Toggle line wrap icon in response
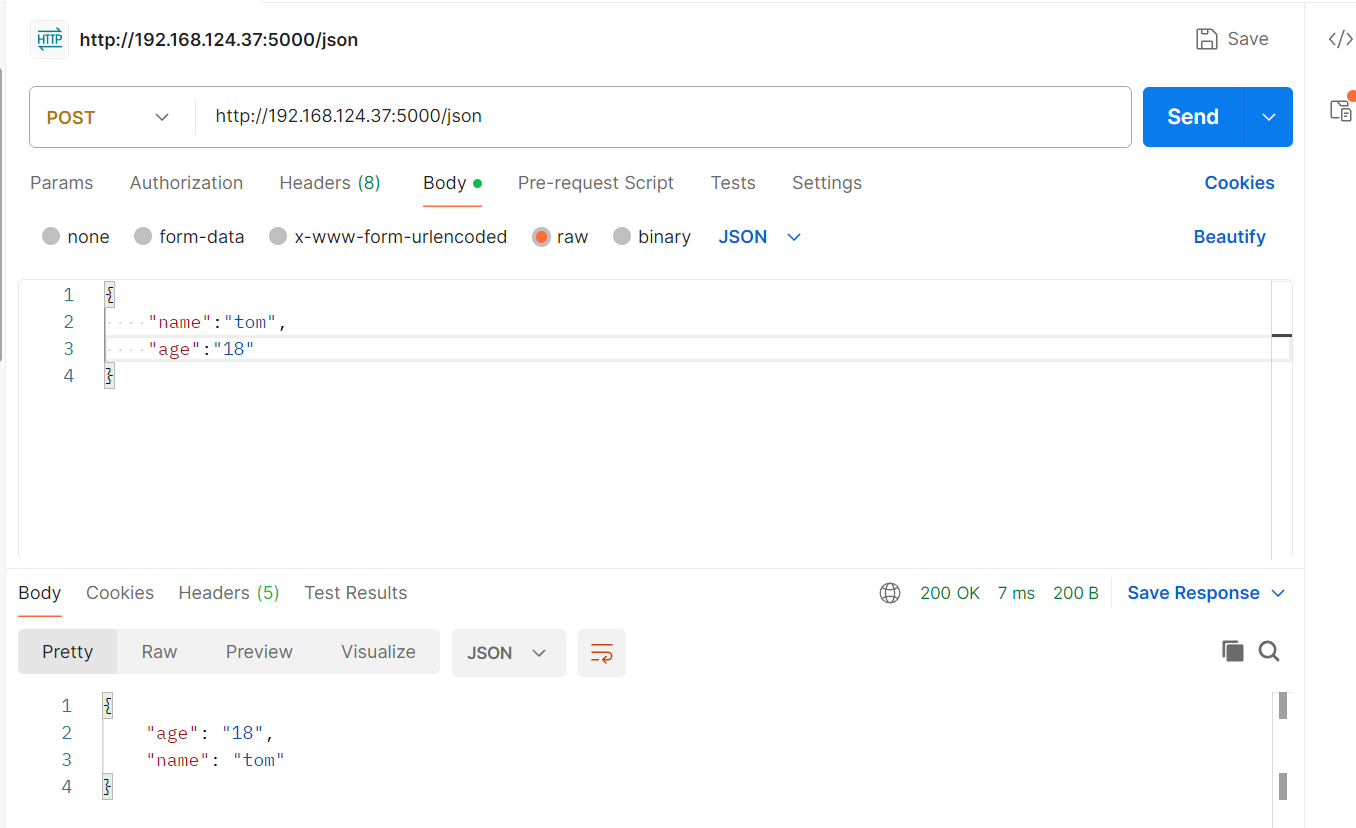1356x828 pixels. (x=602, y=653)
